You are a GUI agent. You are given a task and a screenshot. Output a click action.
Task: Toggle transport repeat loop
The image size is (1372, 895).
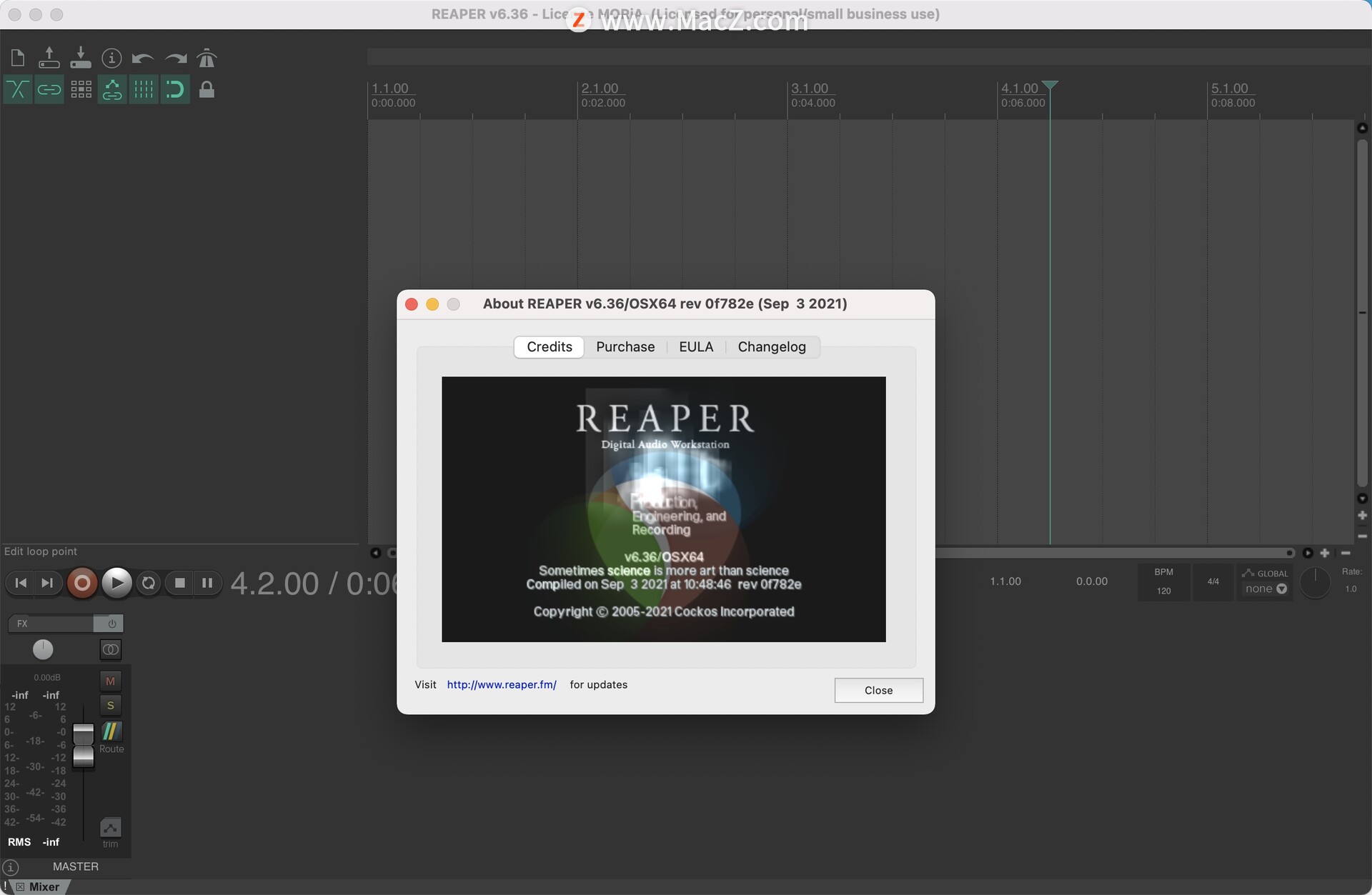pos(149,583)
